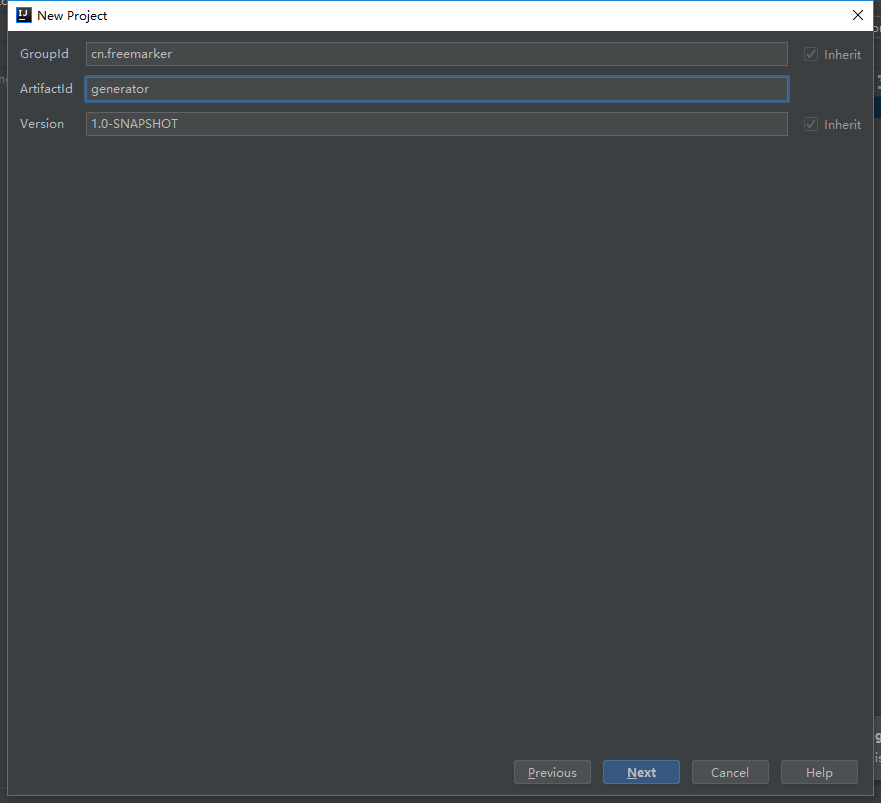Image resolution: width=881 pixels, height=803 pixels.
Task: Click the highlighted ArtifactId text box border
Action: point(435,89)
